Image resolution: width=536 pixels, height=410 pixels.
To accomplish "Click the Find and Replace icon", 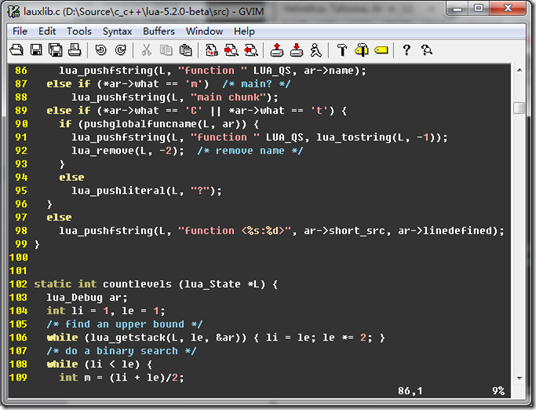I will [x=212, y=50].
